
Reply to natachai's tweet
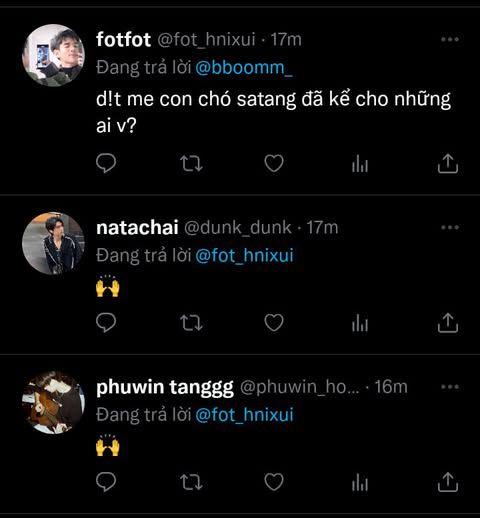point(106,322)
